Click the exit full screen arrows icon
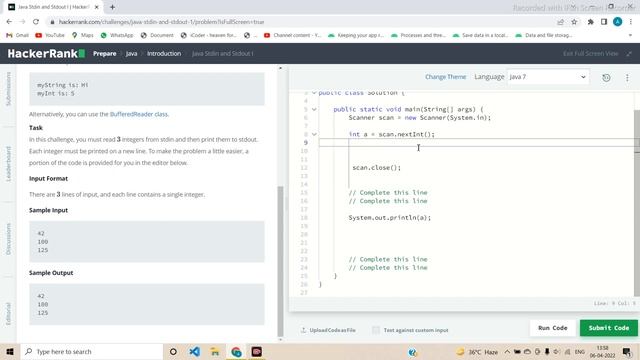Screen dimensions: 640x360 (x=629, y=53)
